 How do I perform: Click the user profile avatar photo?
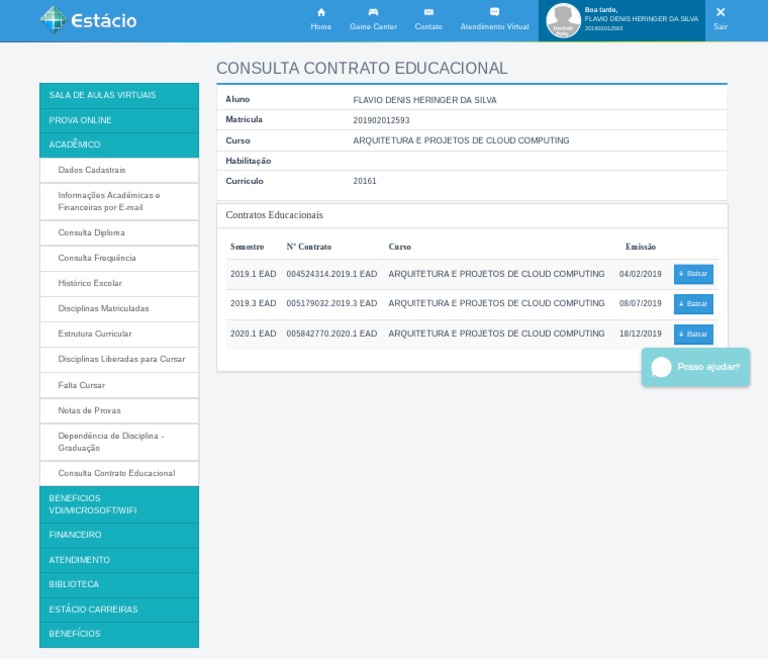pos(563,20)
